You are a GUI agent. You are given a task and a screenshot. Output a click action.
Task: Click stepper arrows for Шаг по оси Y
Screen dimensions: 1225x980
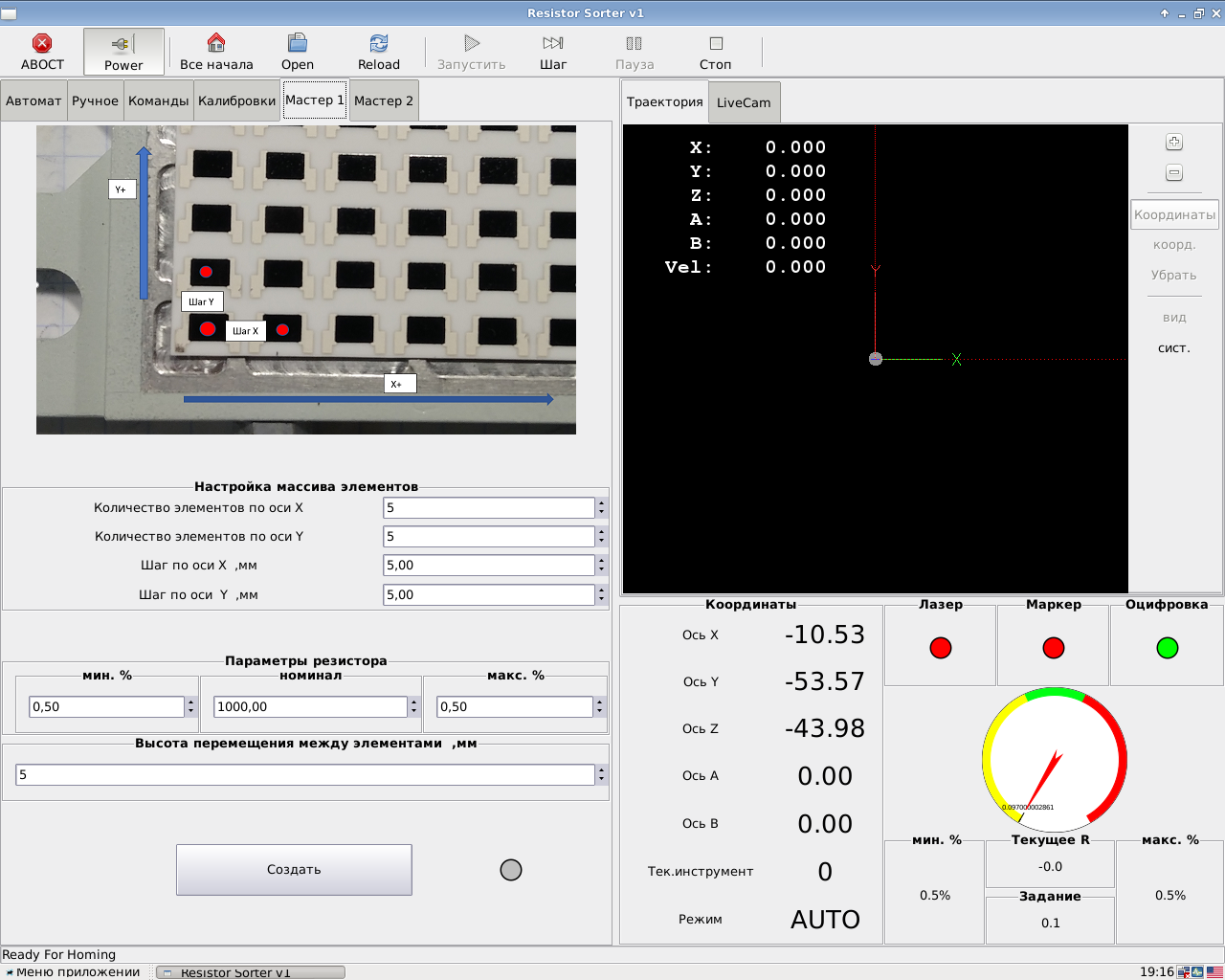pos(601,595)
